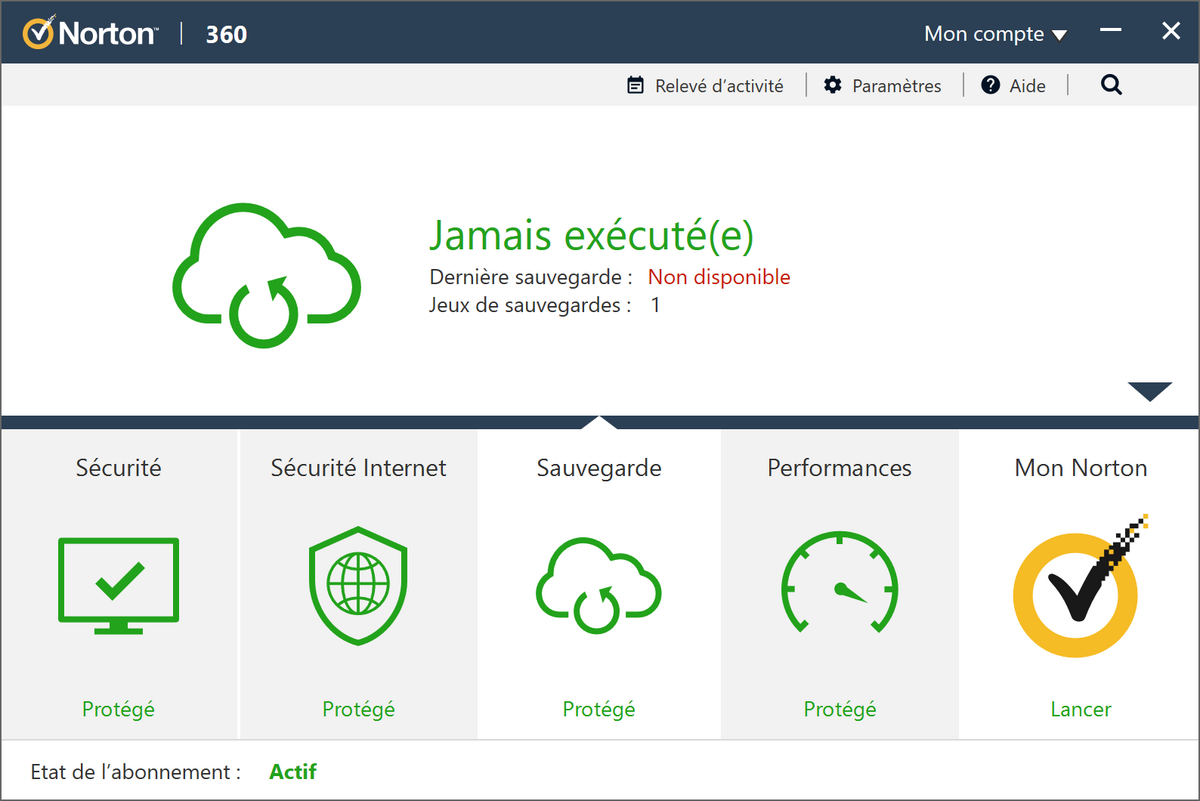Select the Sécurité Internet tab label
Screen dimensions: 1200x801
358,468
